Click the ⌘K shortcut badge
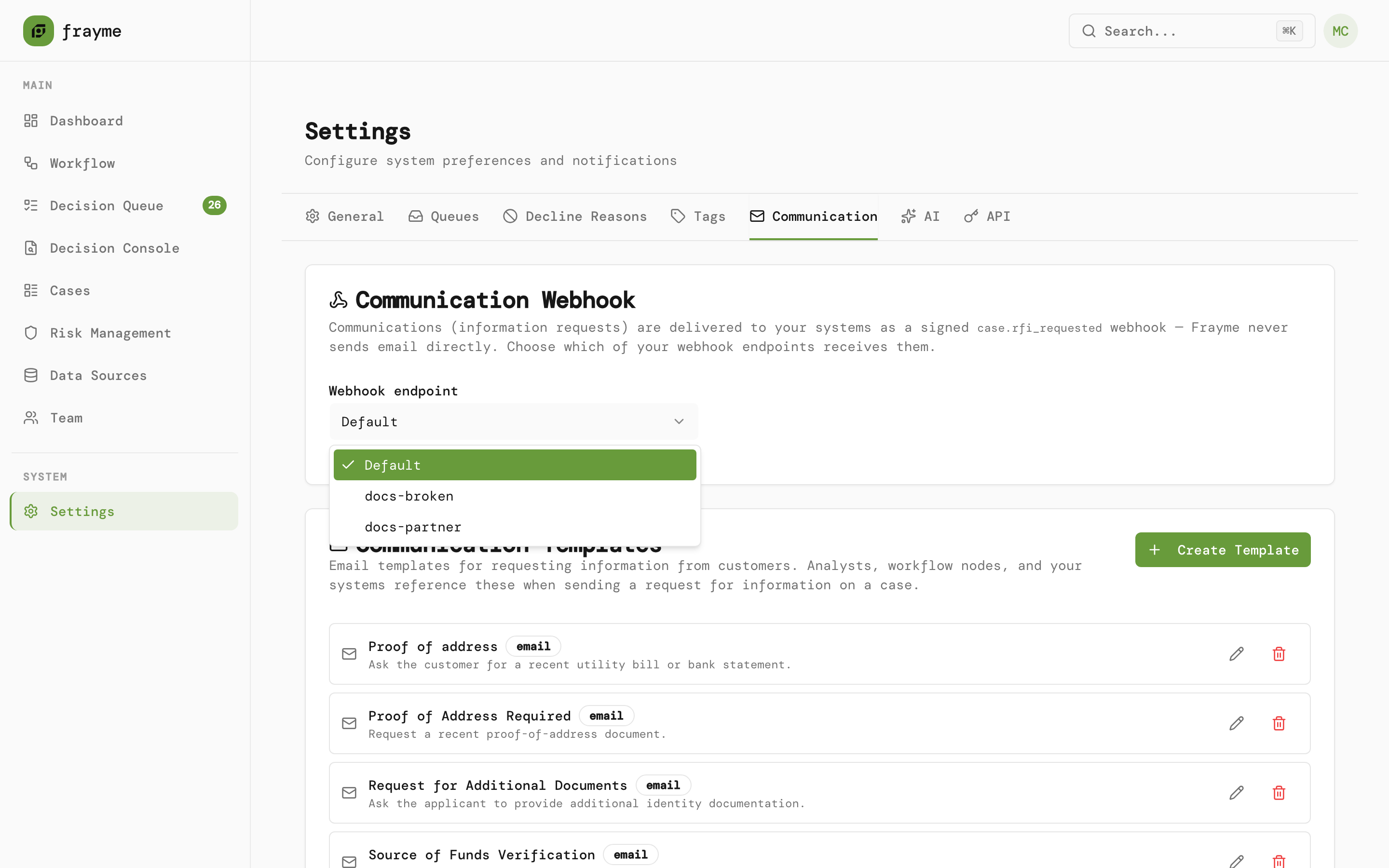Viewport: 1389px width, 868px height. (x=1289, y=31)
